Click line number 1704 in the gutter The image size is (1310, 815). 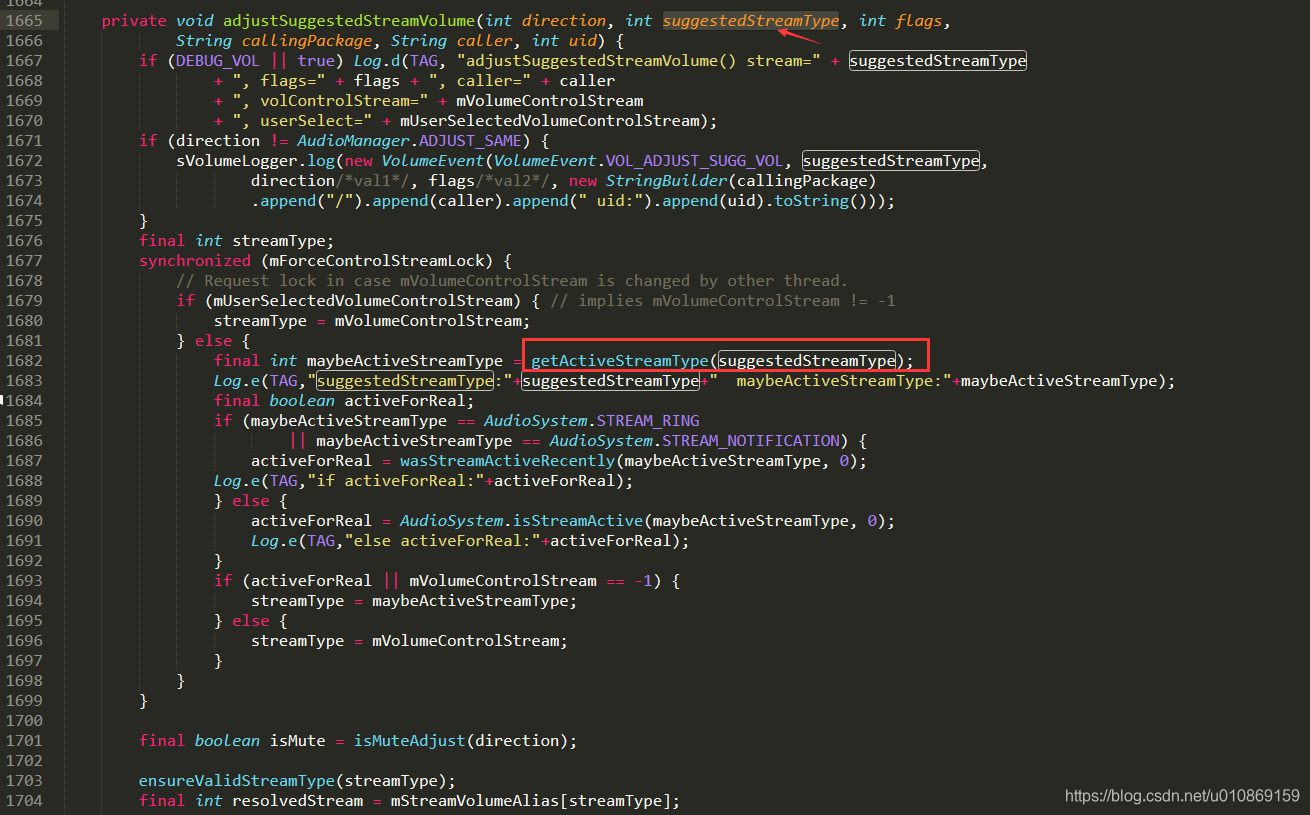[23, 801]
